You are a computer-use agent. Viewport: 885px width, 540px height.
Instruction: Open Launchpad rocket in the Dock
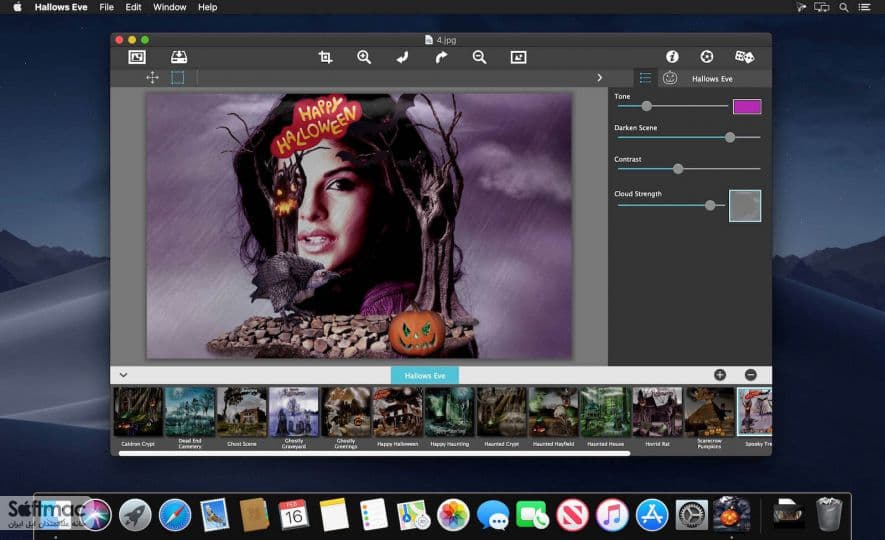click(x=135, y=515)
